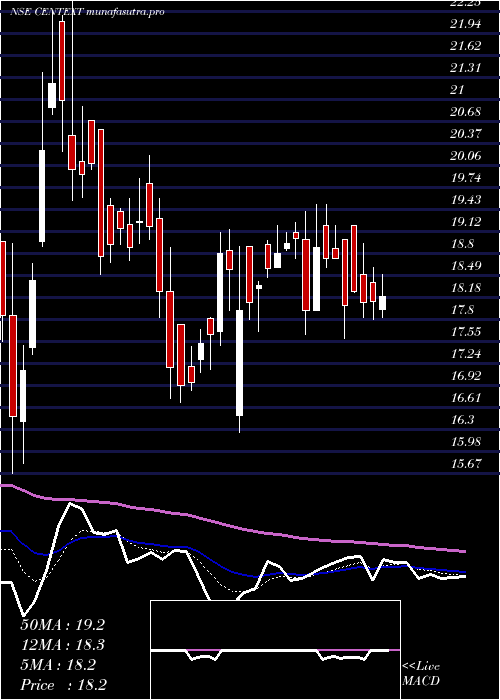
Task: Click the Live MACD inset chart
Action: tap(275, 650)
